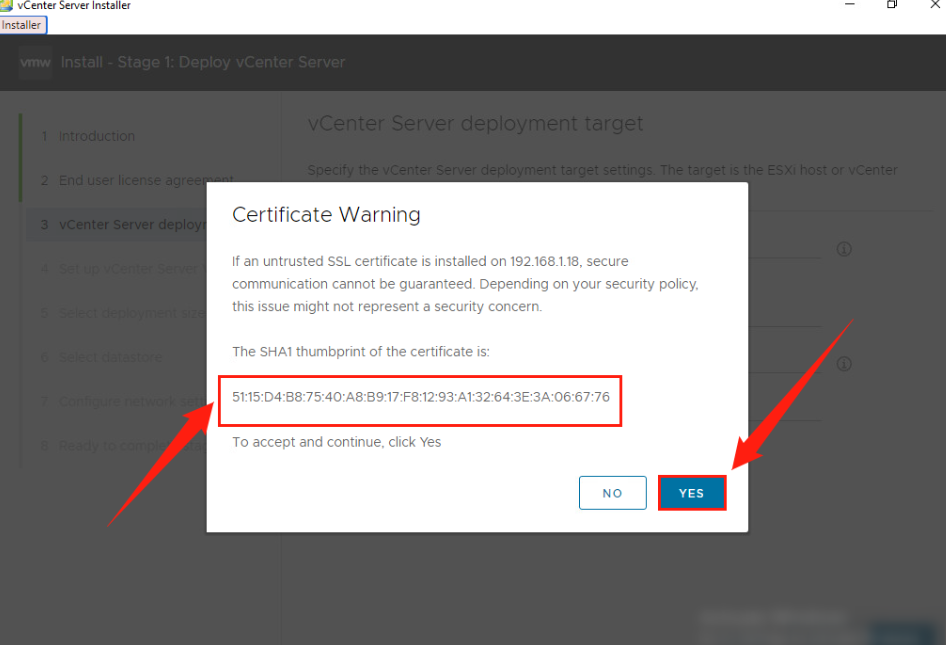Screen dimensions: 946x645
Task: Select the Configure network settings step
Action: (133, 401)
